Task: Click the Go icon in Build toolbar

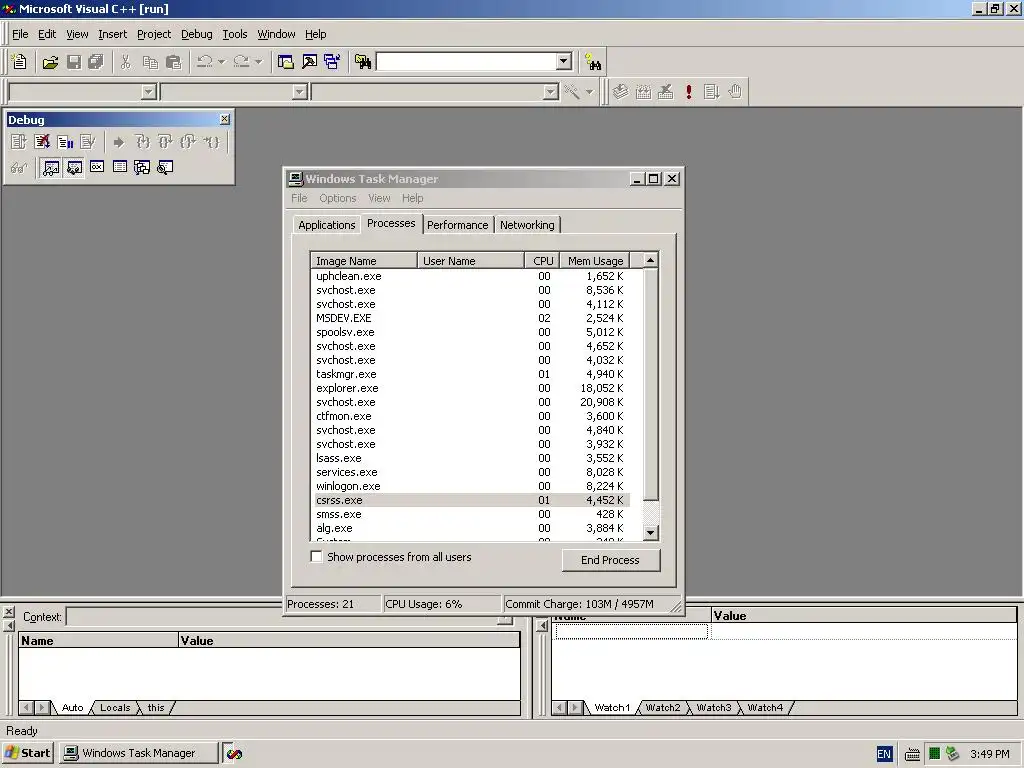Action: [x=711, y=91]
